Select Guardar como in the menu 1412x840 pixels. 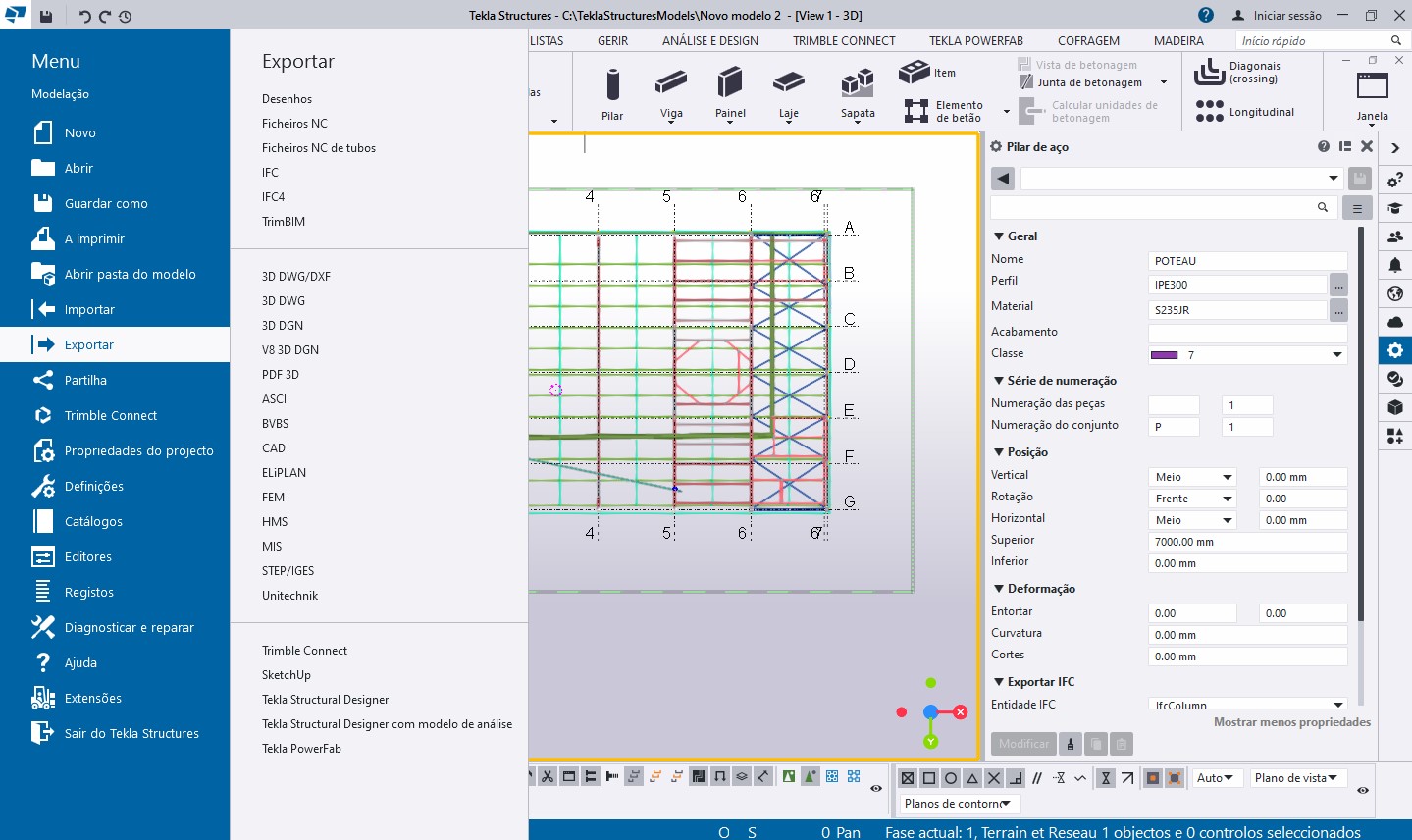[x=115, y=203]
